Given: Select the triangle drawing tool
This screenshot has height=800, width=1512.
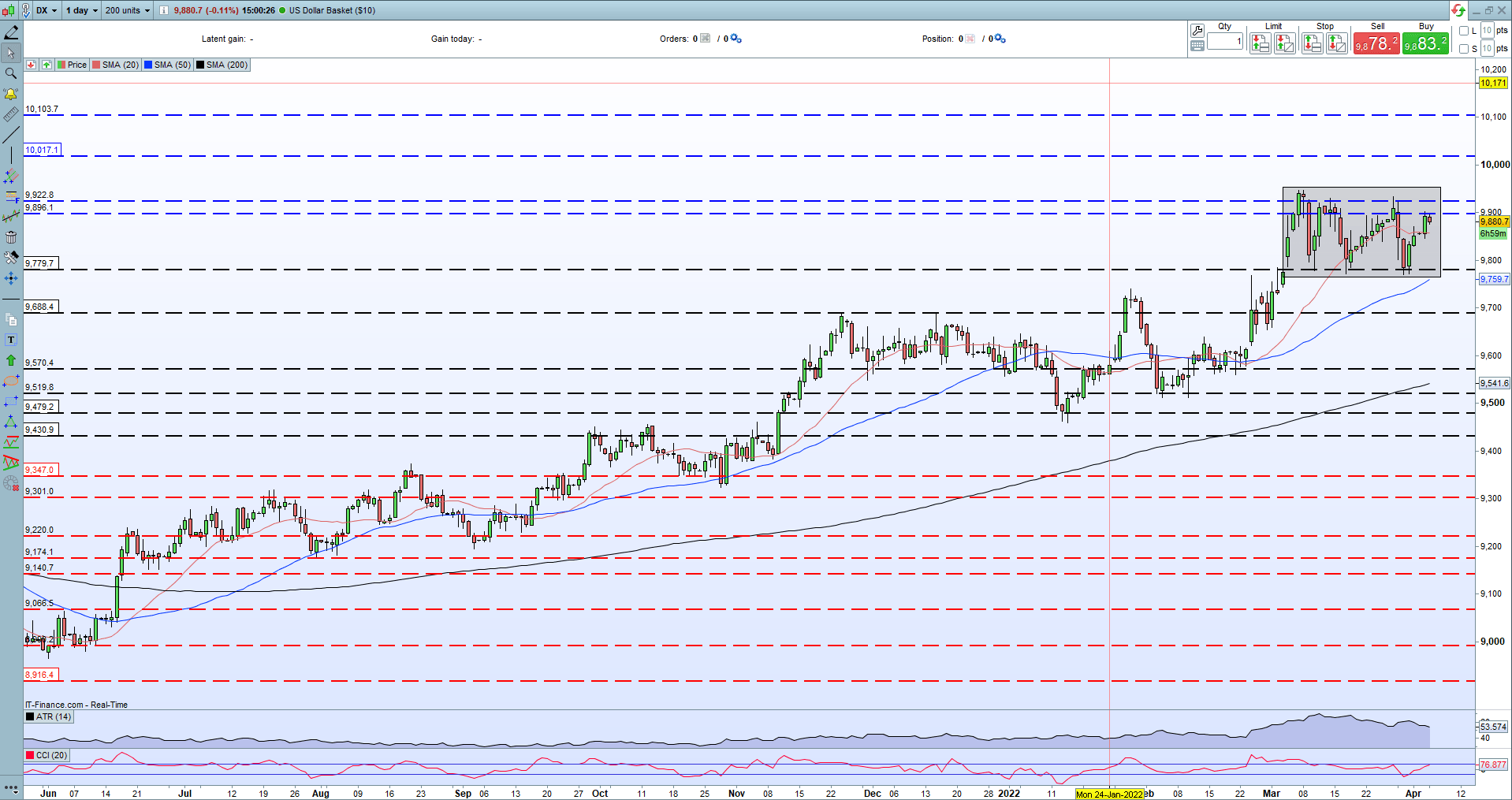Looking at the screenshot, I should (11, 422).
